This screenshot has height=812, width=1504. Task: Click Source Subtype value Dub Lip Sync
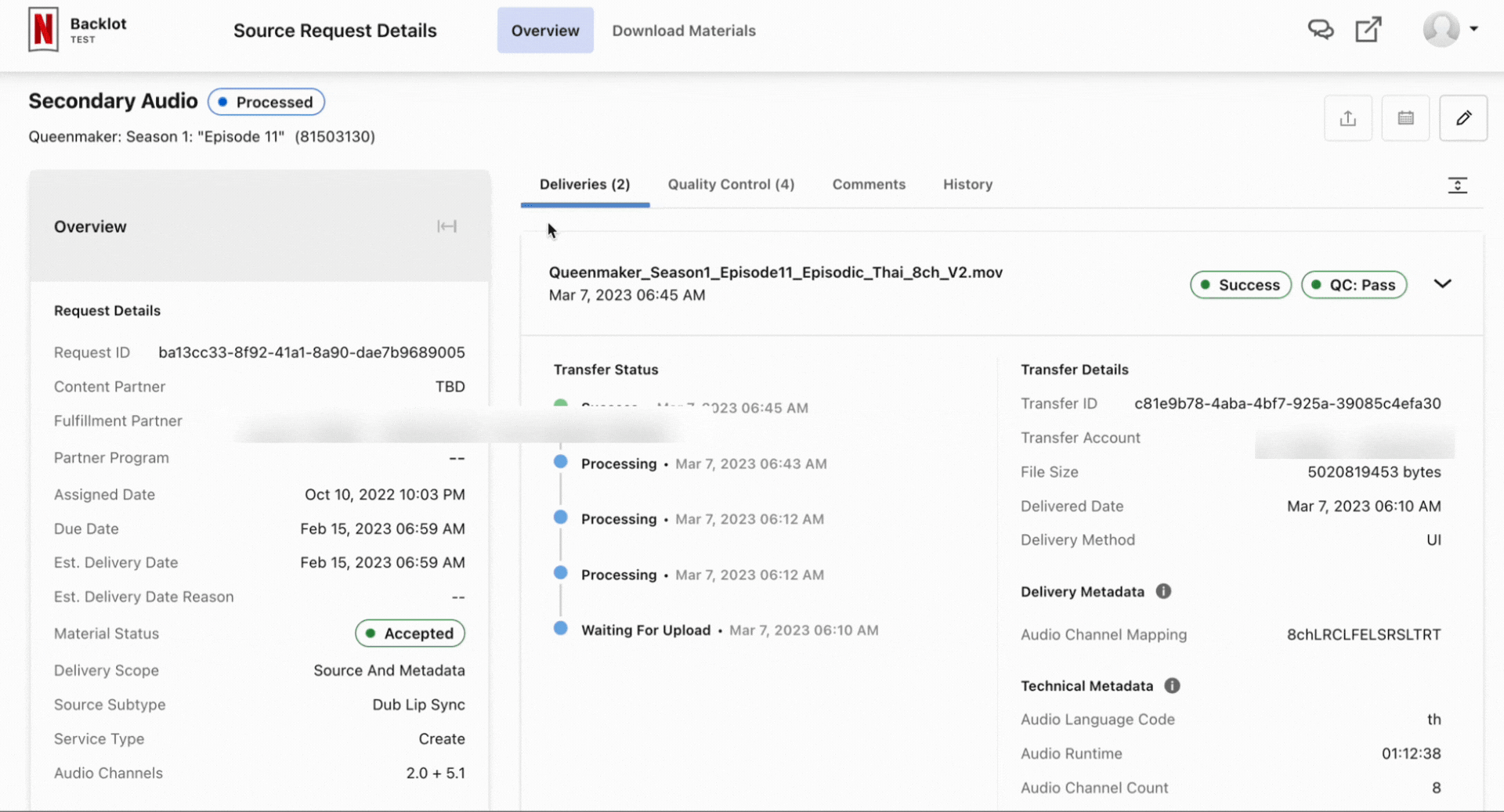[418, 705]
